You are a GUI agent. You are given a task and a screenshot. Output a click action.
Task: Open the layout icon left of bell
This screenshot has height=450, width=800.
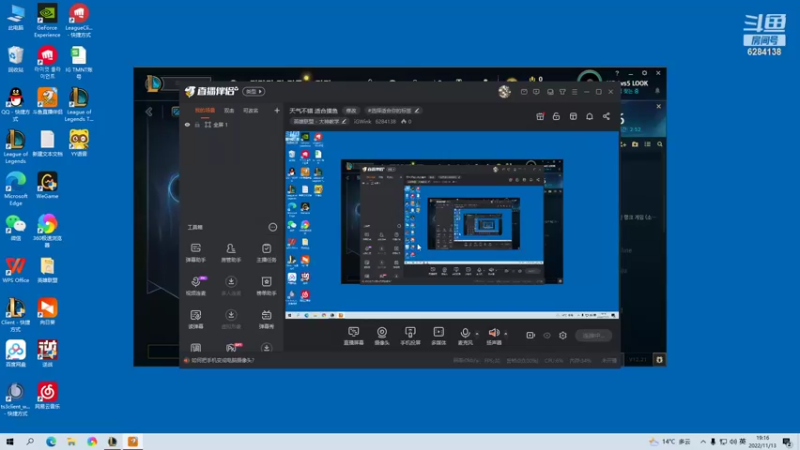pos(573,116)
